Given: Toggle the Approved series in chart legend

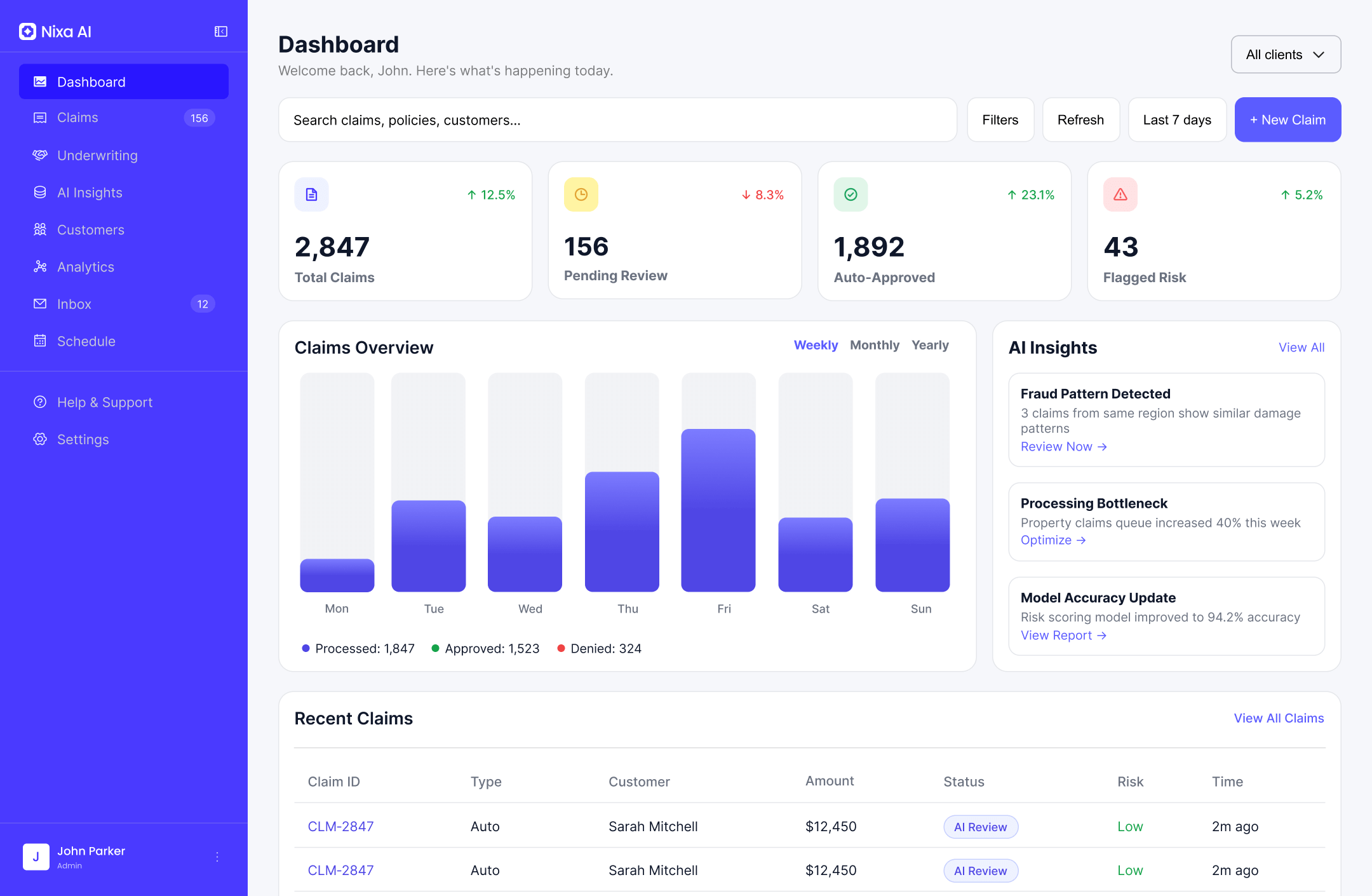Looking at the screenshot, I should point(486,648).
